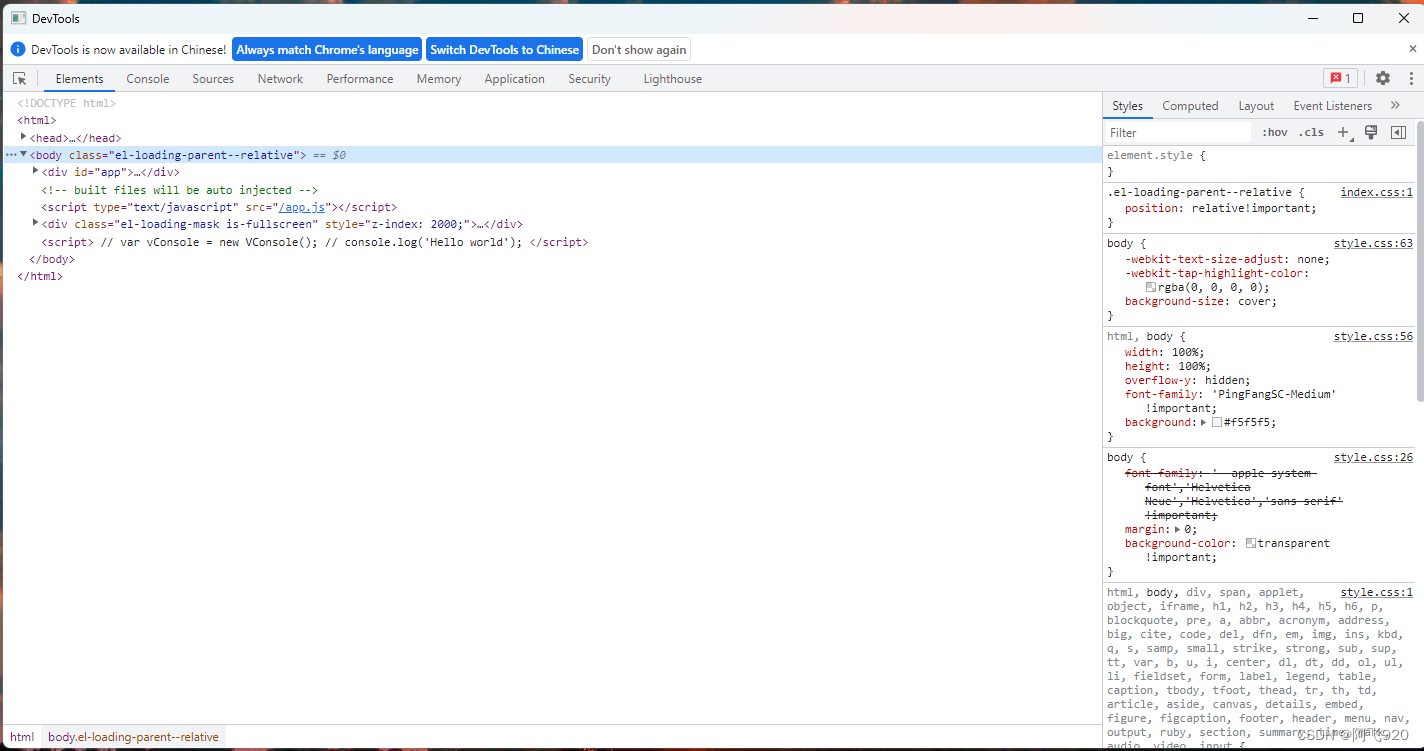This screenshot has width=1424, height=751.
Task: Select the Styles sidebar tab
Action: click(x=1127, y=106)
